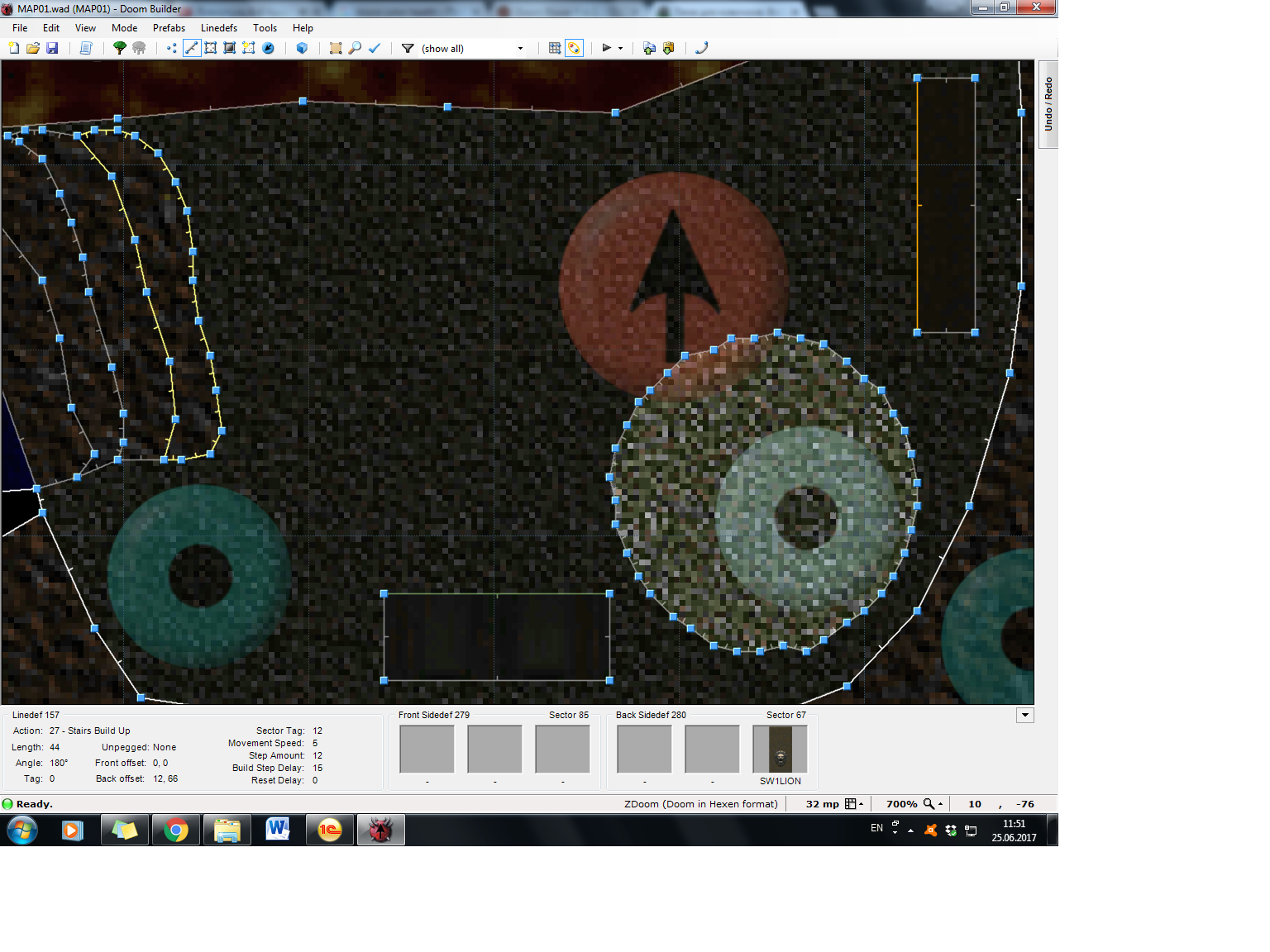Expand the Undo / Redo side panel
The width and height of the screenshot is (1270, 952).
1048,104
